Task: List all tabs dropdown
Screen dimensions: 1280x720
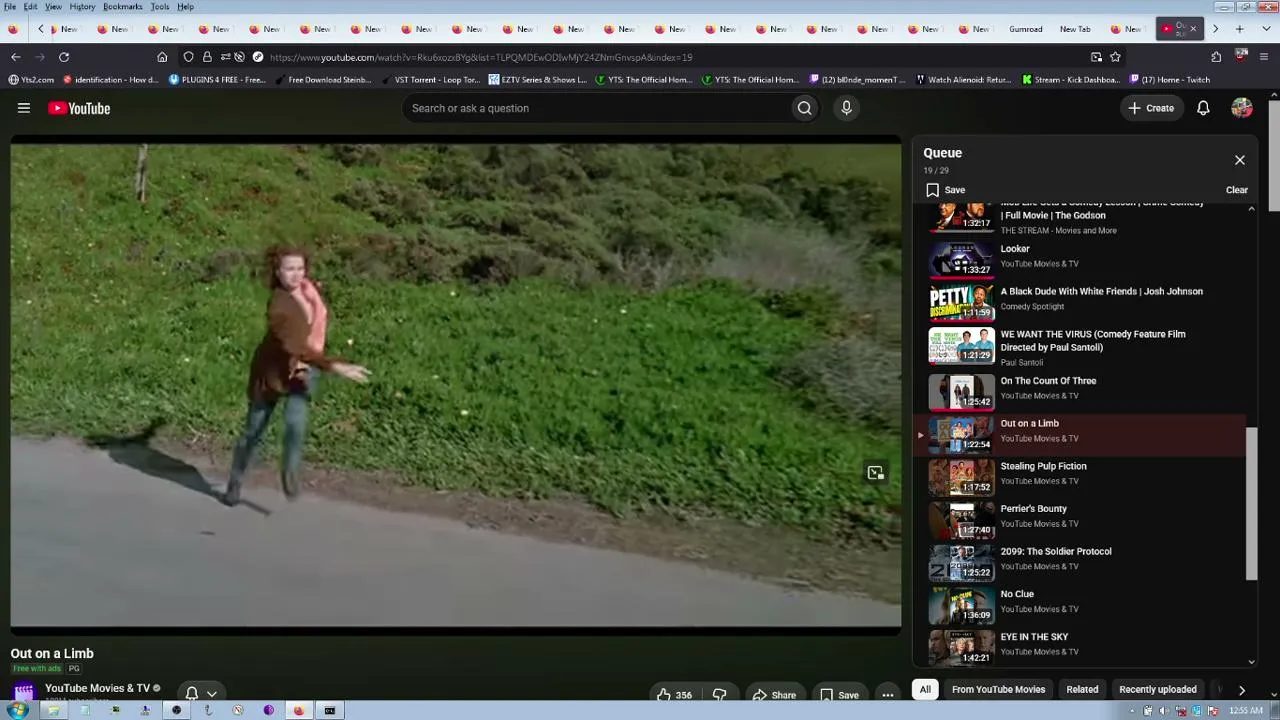Action: pos(1264,29)
